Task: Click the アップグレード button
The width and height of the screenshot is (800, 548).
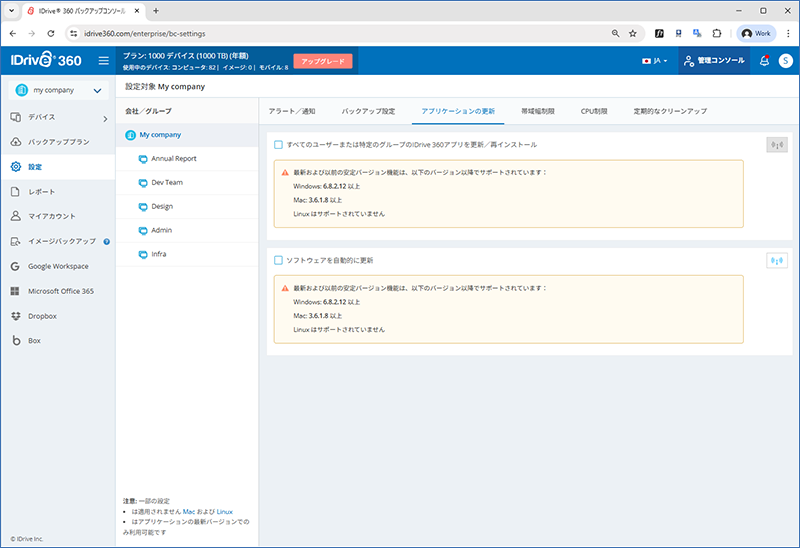Action: point(323,61)
